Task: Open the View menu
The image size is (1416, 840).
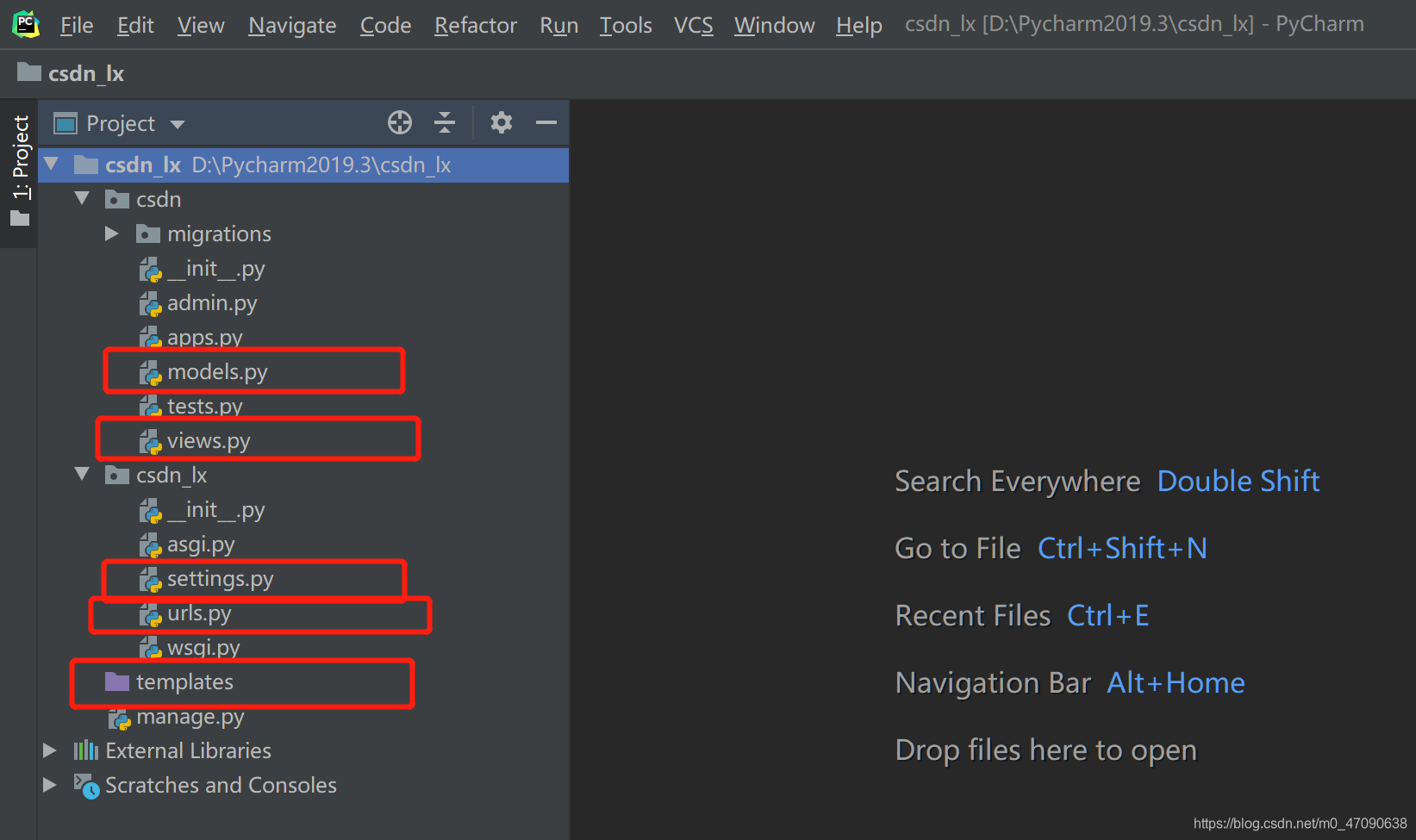Action: 201,25
